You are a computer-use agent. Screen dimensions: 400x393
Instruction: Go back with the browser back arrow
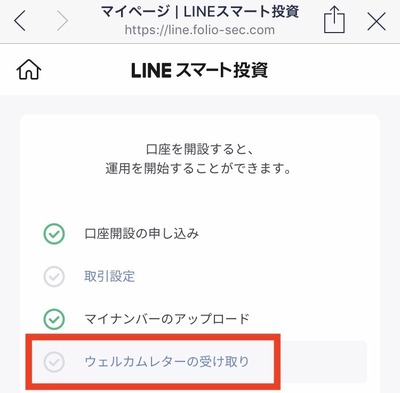(20, 21)
